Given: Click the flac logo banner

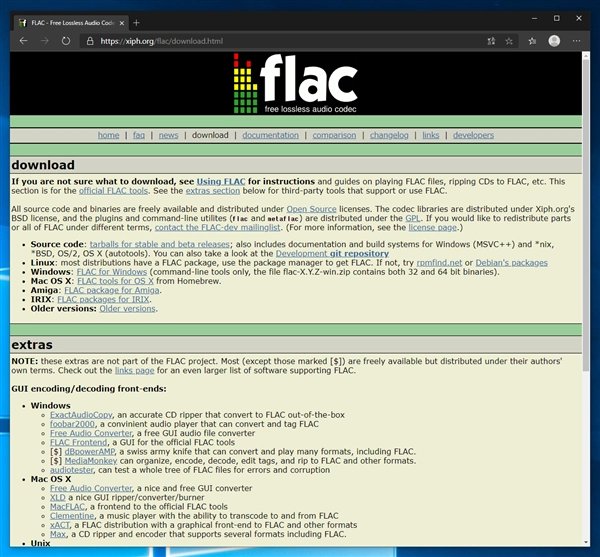Looking at the screenshot, I should point(295,83).
